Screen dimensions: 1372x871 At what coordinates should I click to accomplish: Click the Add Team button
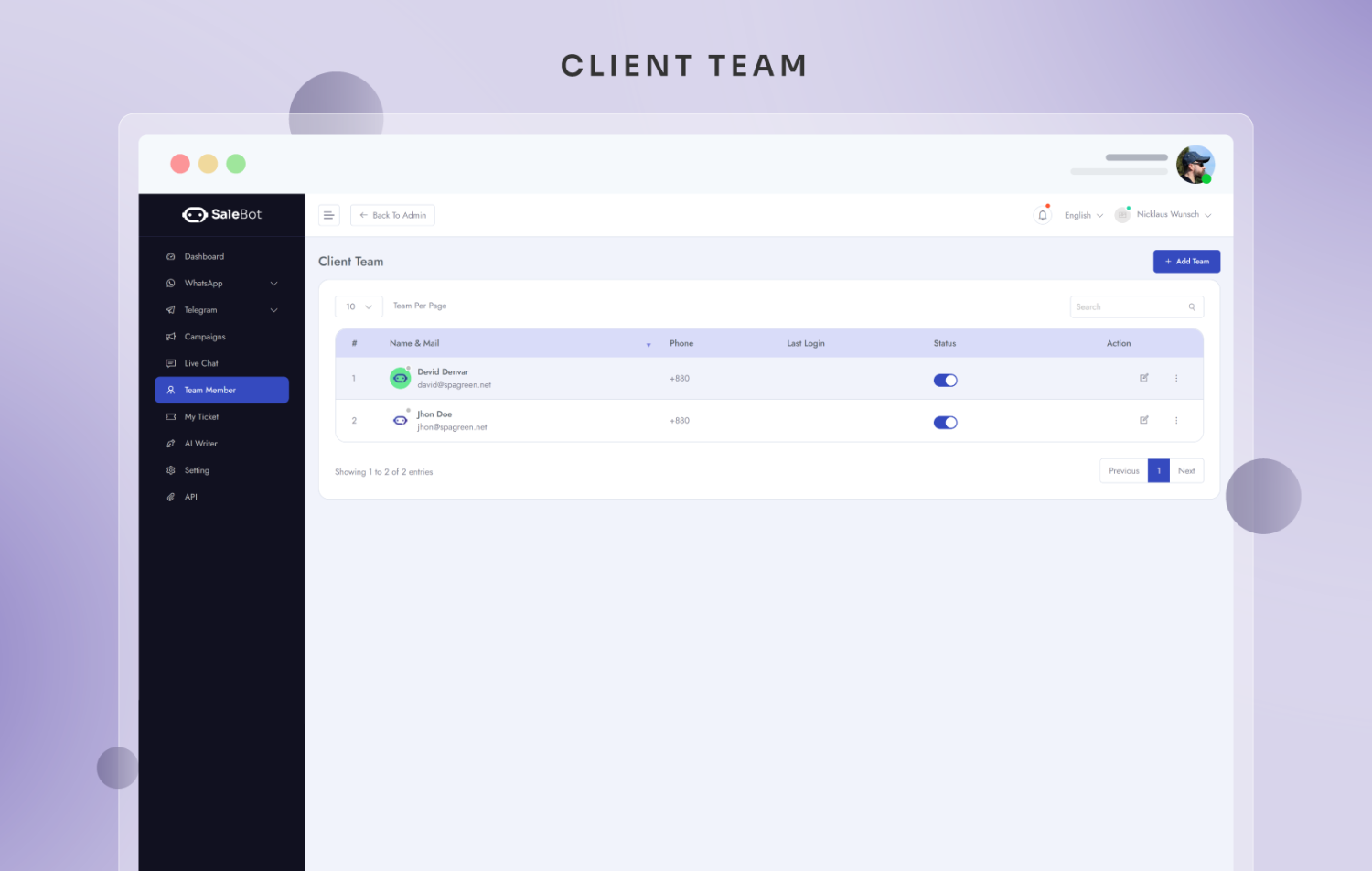[1186, 262]
